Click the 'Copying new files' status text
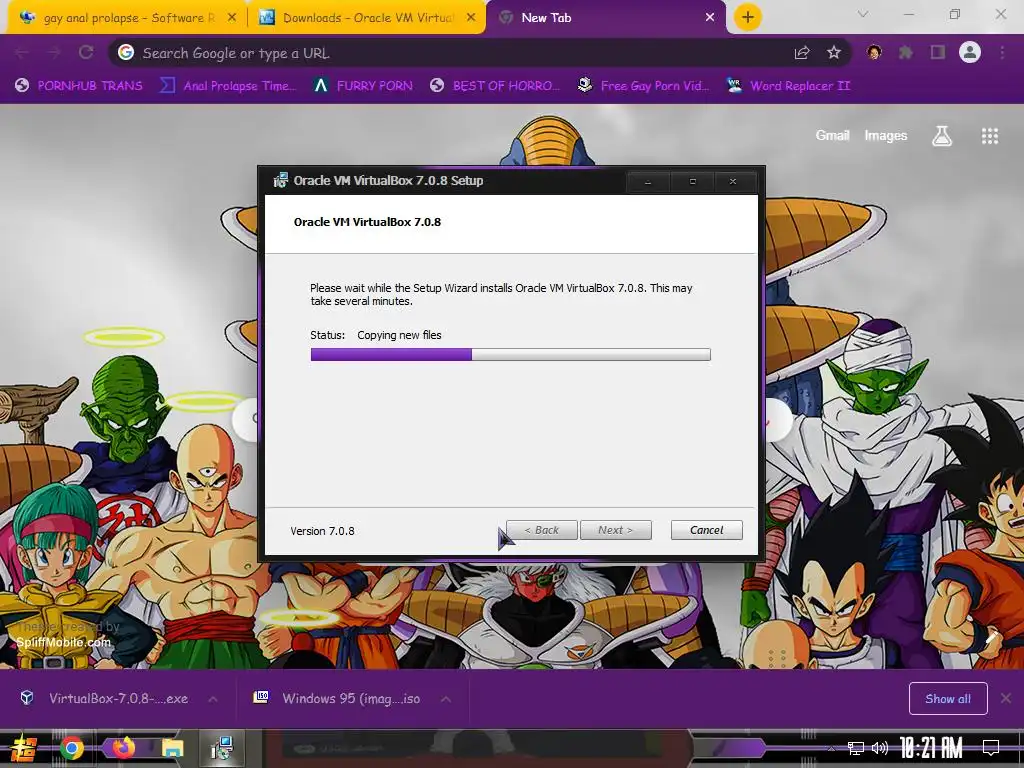 pos(399,335)
